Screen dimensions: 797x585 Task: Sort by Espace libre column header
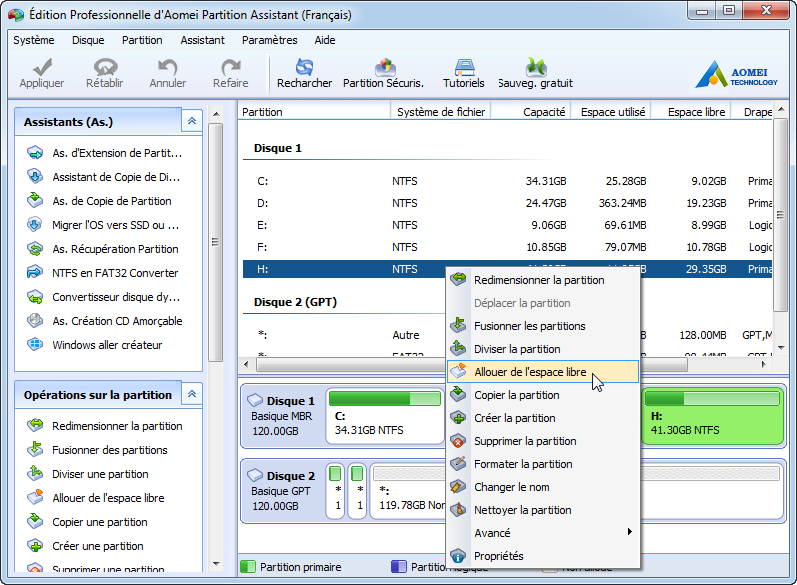pyautogui.click(x=692, y=112)
